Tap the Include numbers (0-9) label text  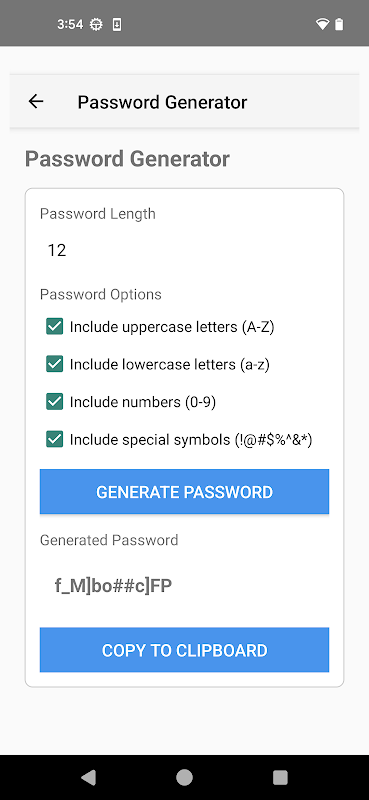[143, 403]
